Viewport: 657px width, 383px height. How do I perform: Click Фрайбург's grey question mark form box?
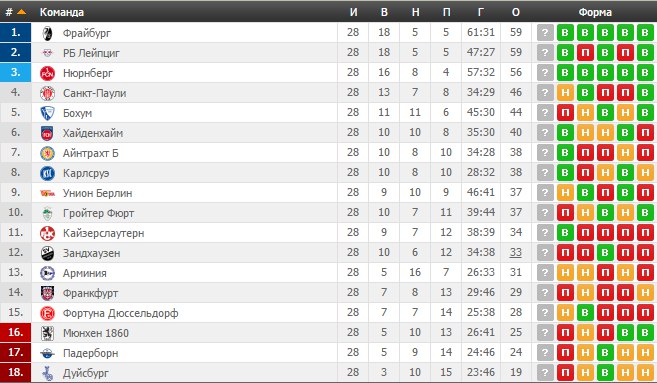tap(545, 33)
